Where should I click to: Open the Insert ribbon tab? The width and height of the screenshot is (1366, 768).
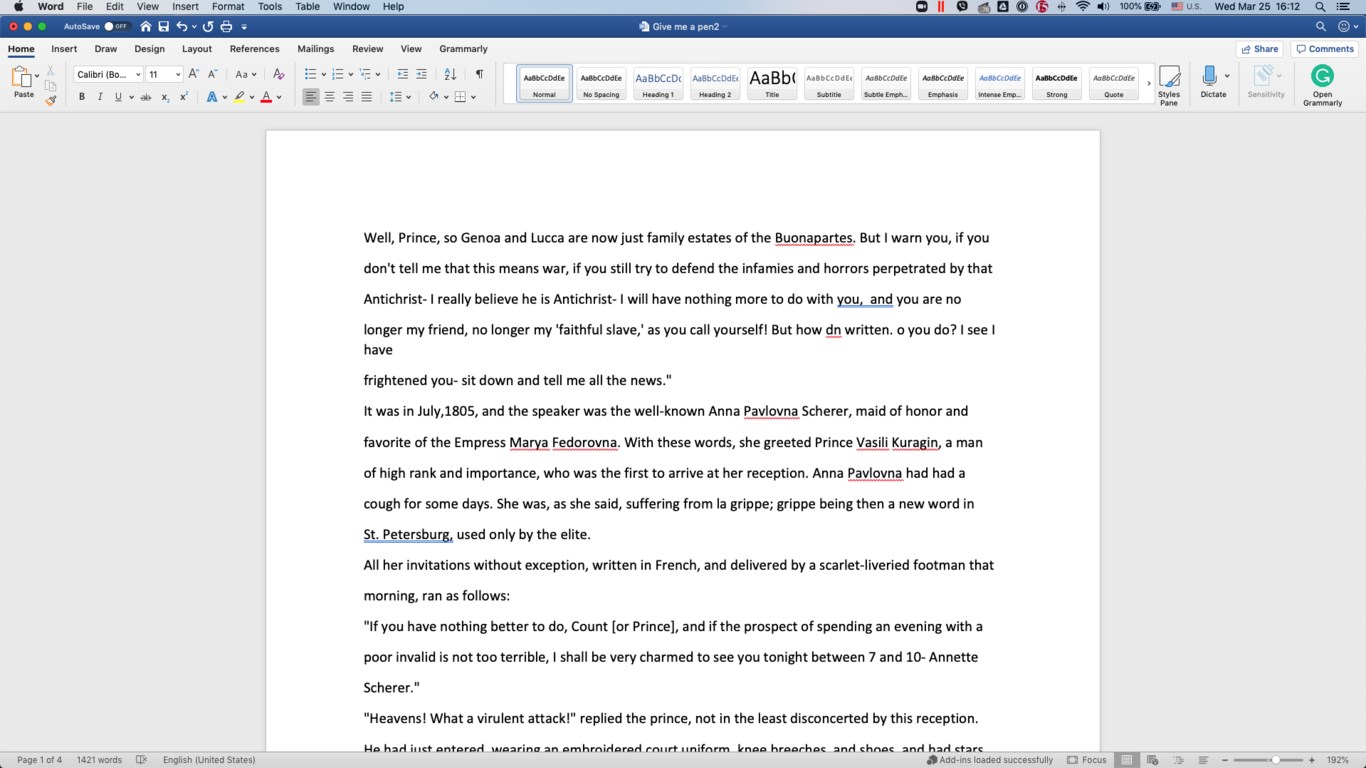tap(64, 48)
